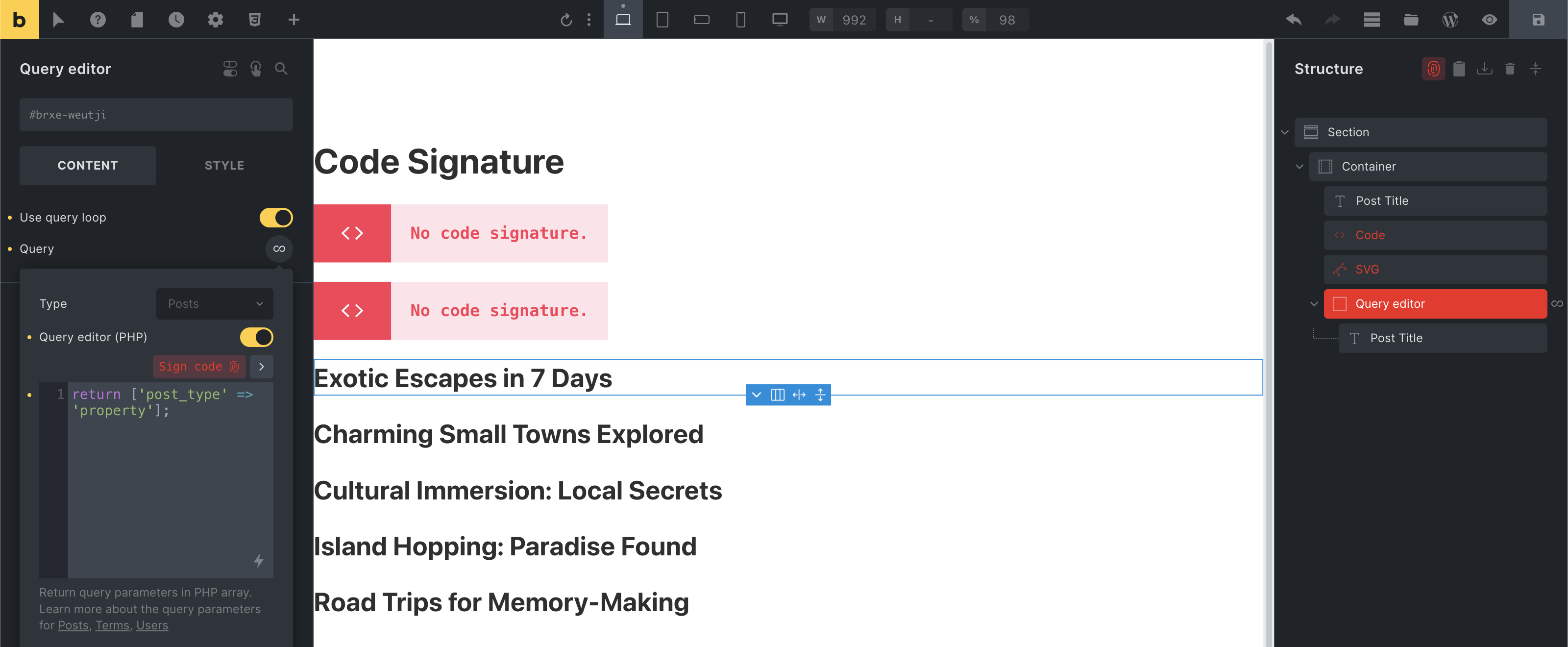Click the Sign code button

point(198,367)
